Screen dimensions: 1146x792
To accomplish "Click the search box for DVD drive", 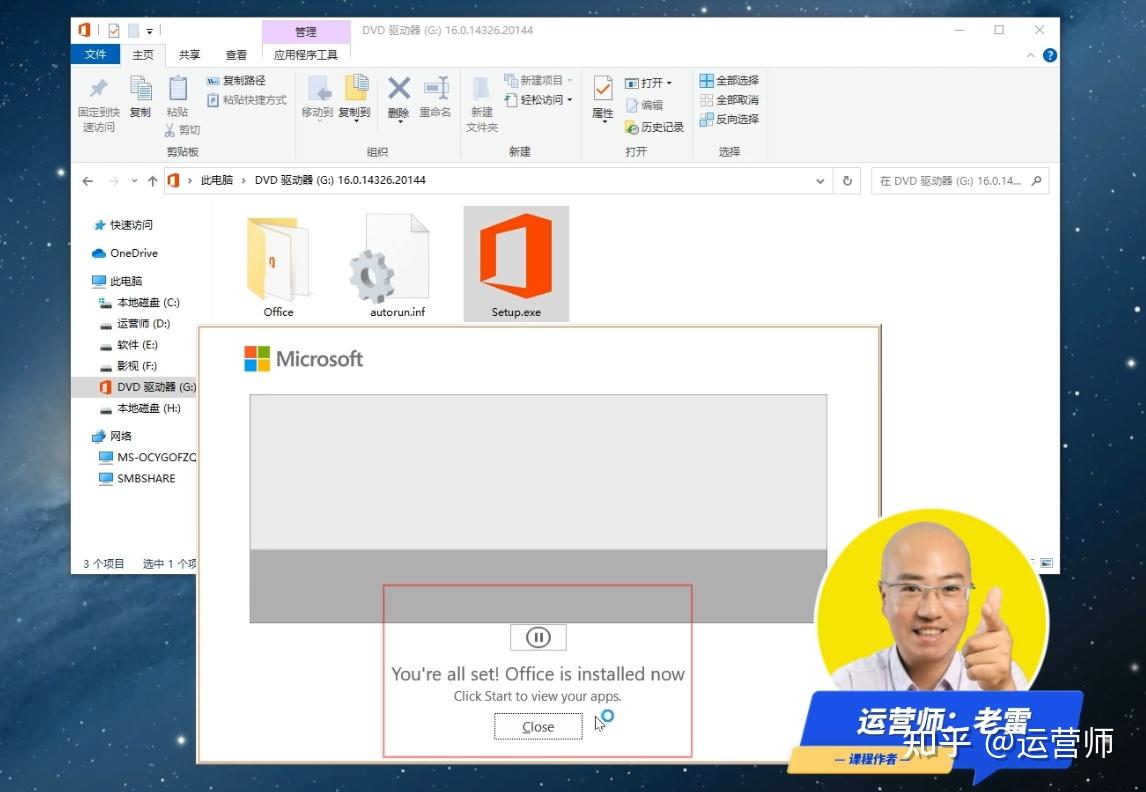I will pyautogui.click(x=960, y=181).
